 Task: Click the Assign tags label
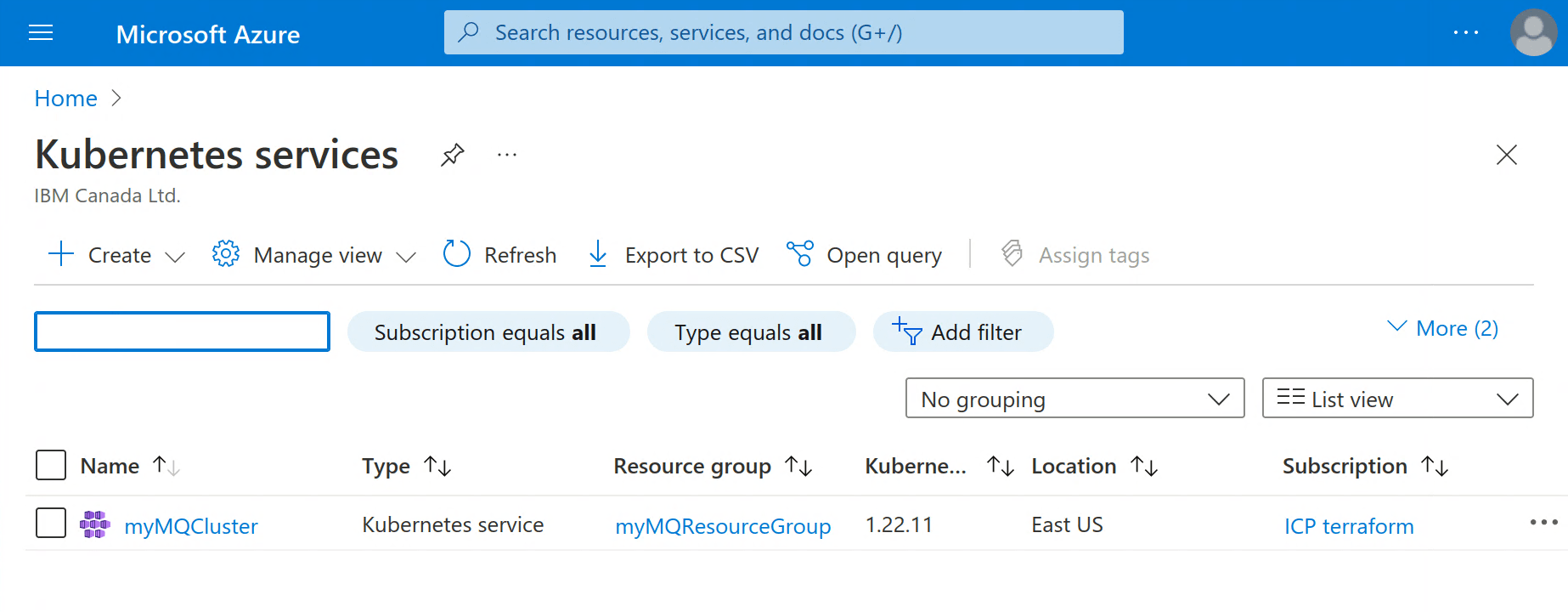click(x=1094, y=255)
